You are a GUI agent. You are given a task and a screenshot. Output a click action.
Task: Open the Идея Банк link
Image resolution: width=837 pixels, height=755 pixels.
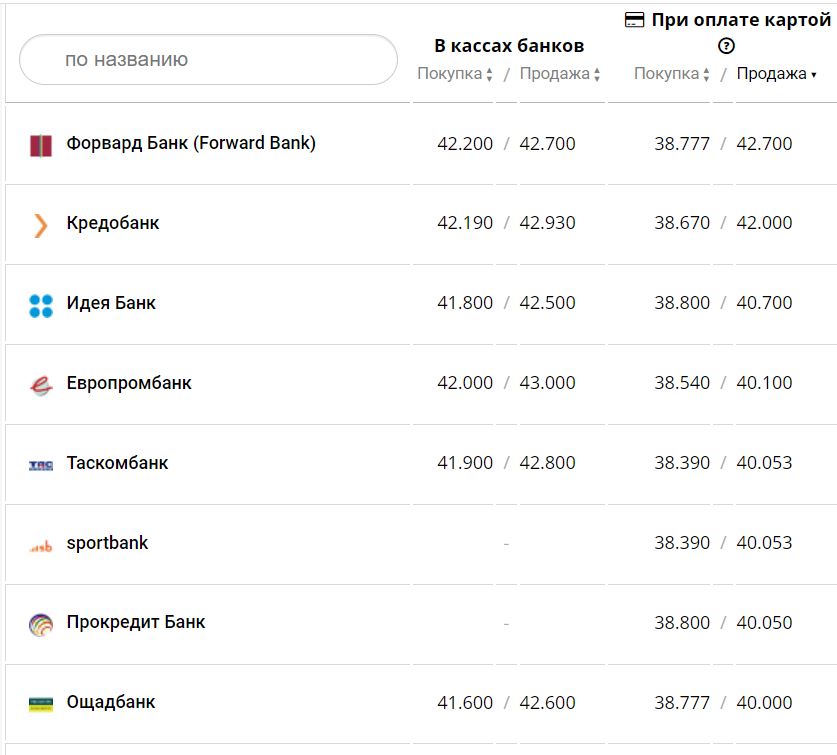click(x=111, y=303)
